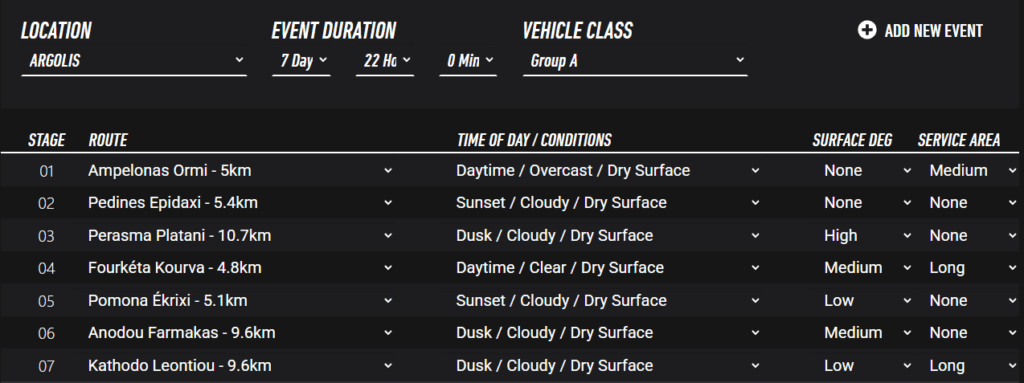Click the plus icon beside Add New Event
The image size is (1024, 383).
pyautogui.click(x=867, y=30)
